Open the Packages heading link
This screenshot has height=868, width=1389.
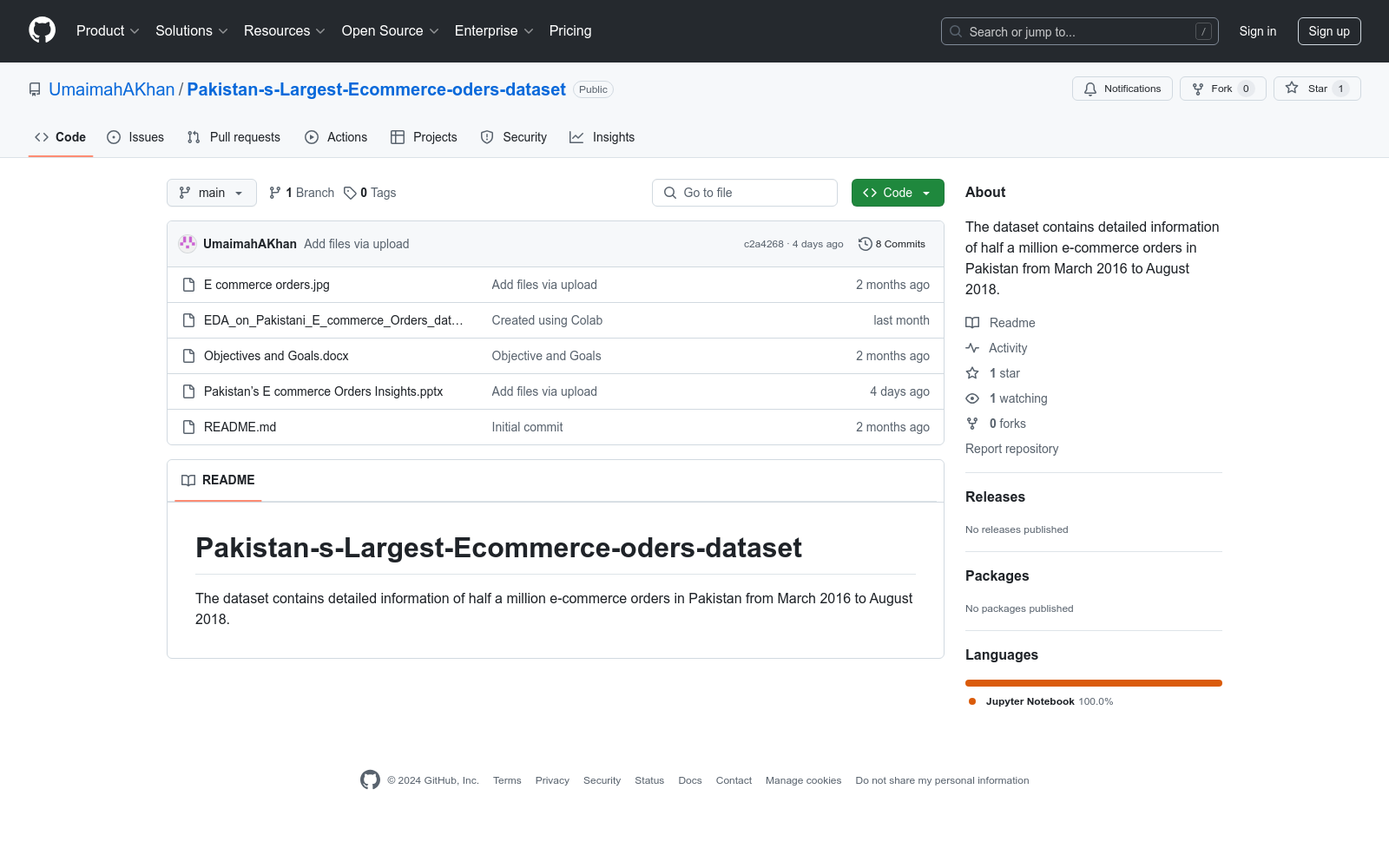[x=997, y=575]
